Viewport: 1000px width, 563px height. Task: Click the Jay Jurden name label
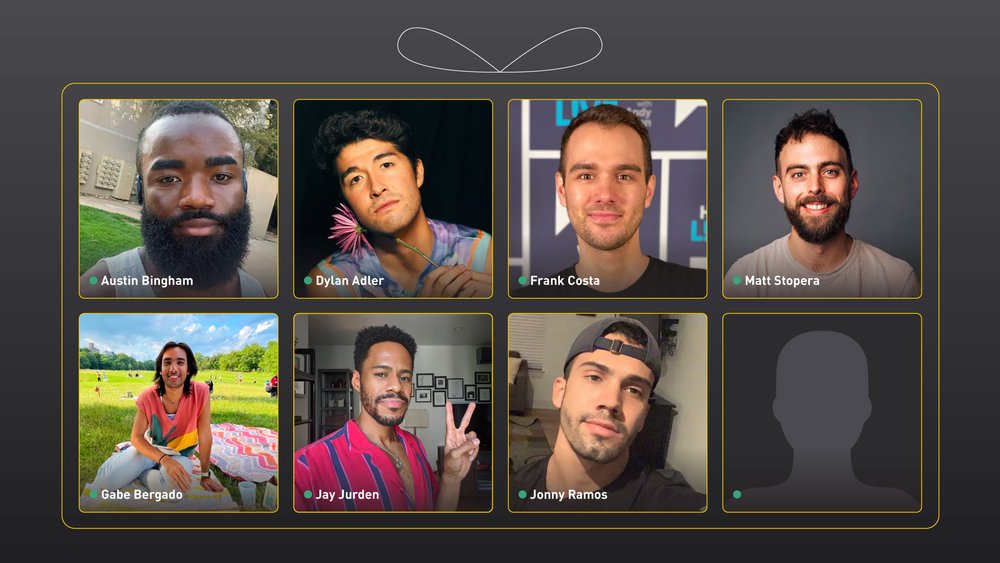click(x=347, y=495)
